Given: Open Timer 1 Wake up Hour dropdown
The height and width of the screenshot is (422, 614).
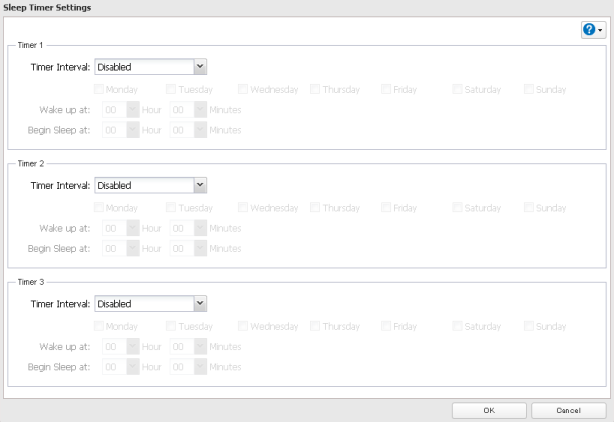Looking at the screenshot, I should click(121, 110).
